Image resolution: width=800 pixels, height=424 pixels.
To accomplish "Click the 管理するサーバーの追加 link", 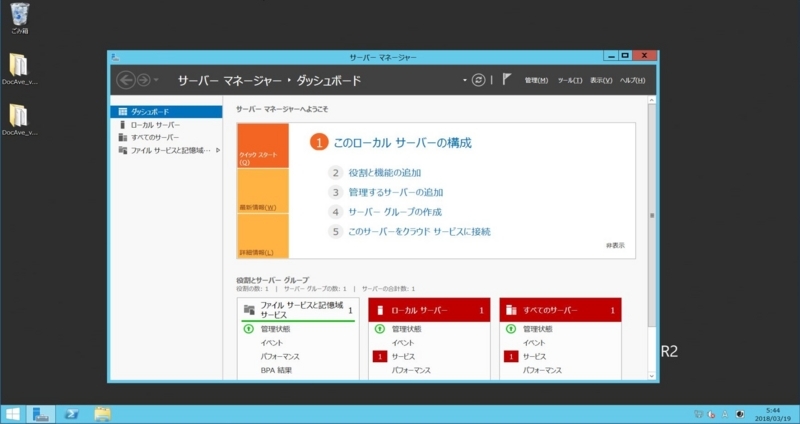I will (x=395, y=192).
